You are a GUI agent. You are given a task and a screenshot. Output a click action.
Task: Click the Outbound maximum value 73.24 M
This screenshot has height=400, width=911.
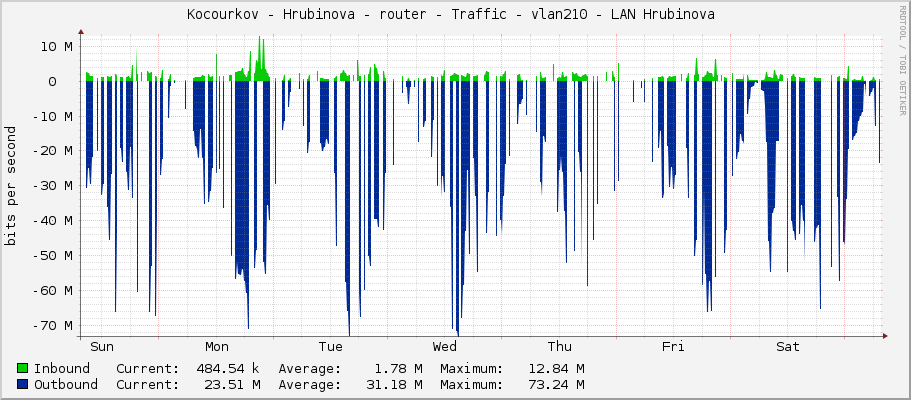tap(556, 384)
